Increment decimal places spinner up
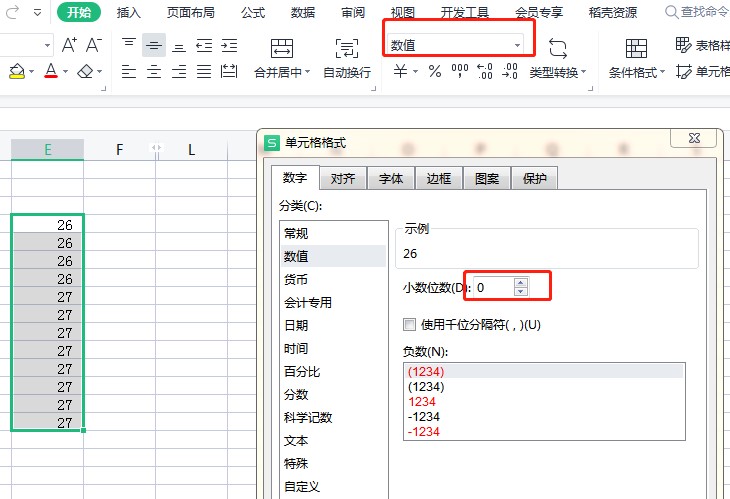 pyautogui.click(x=521, y=282)
